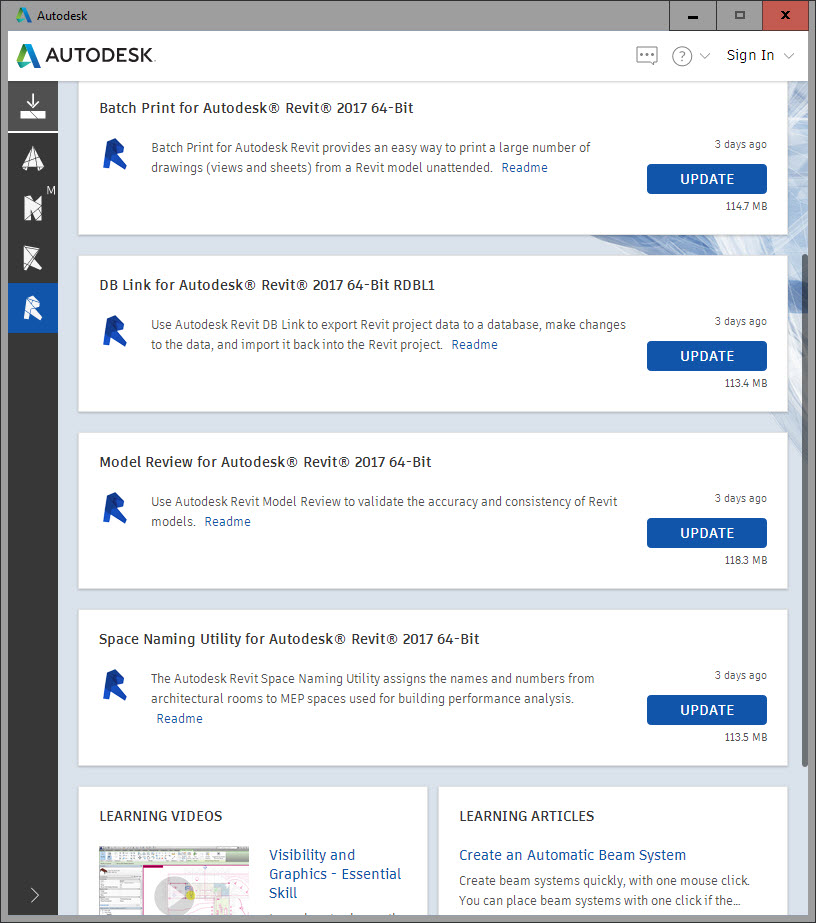
Task: Open Create an Automatic Beam System article
Action: point(572,855)
